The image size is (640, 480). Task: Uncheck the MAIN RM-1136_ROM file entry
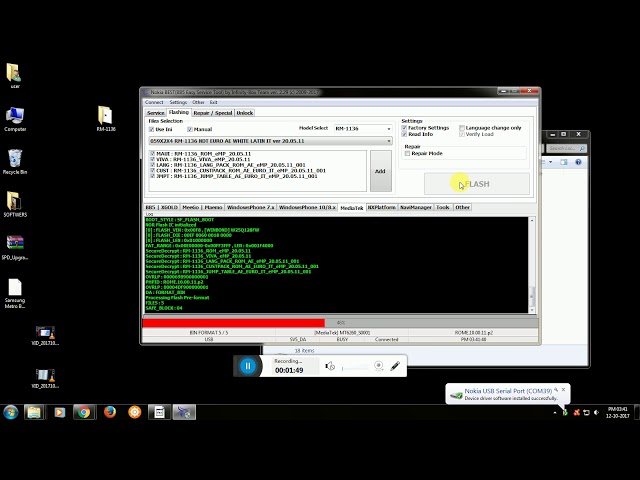pyautogui.click(x=152, y=154)
